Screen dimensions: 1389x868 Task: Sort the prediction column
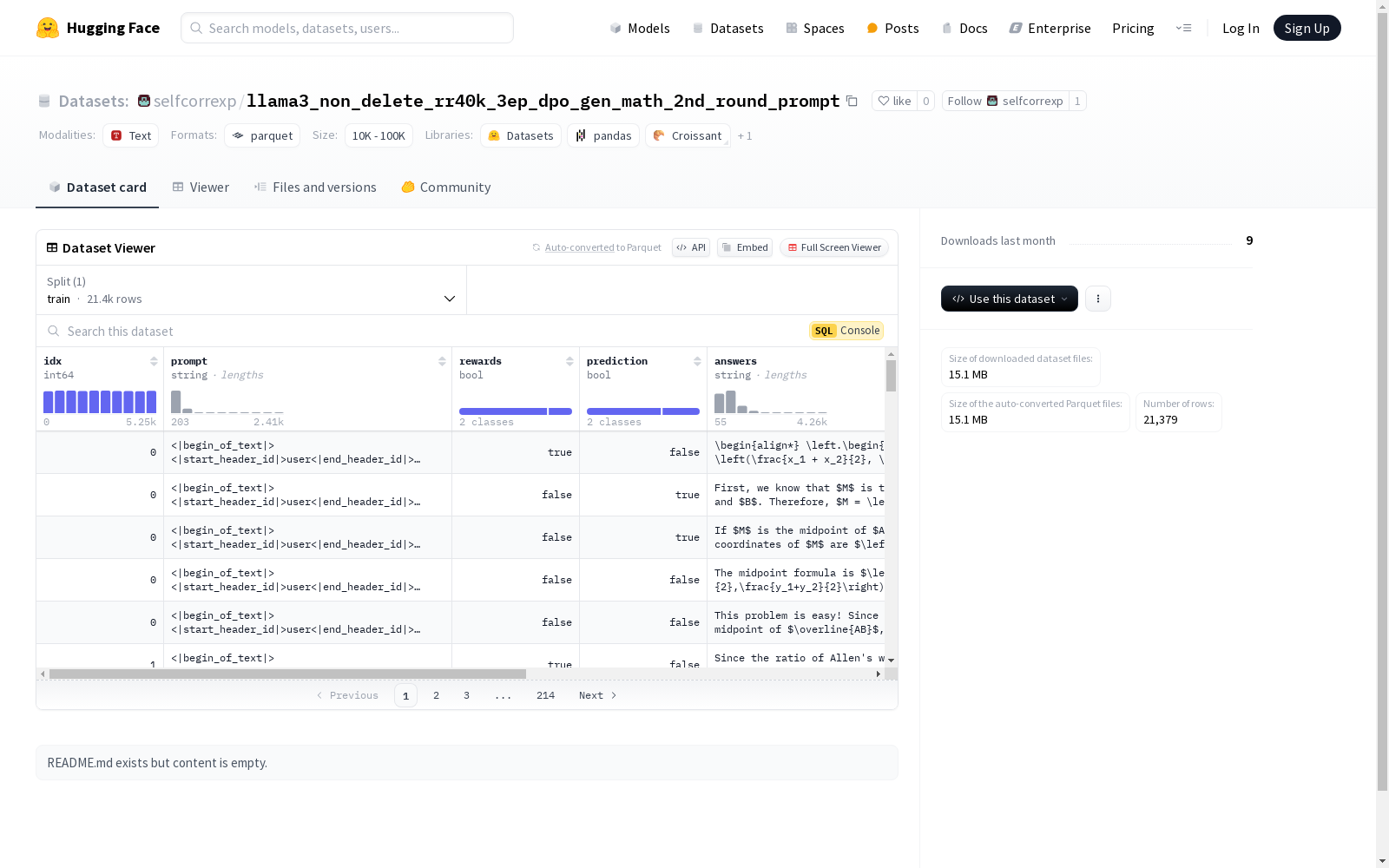(697, 361)
